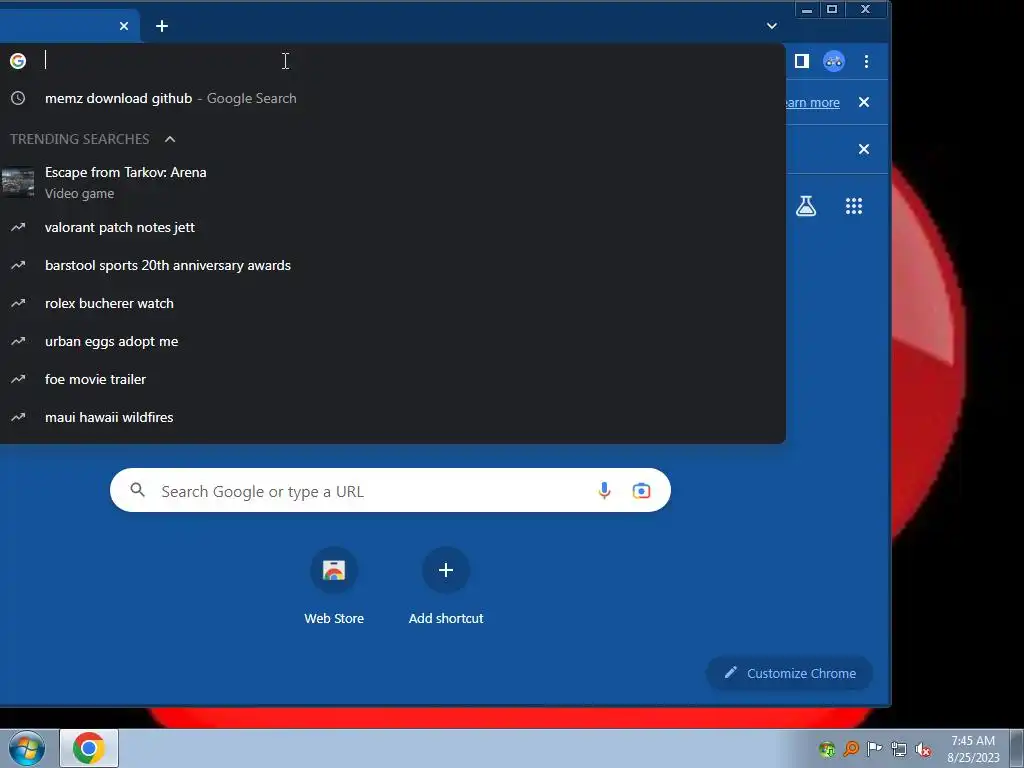The height and width of the screenshot is (768, 1024).
Task: Click the Chrome taskbar icon
Action: pos(89,748)
